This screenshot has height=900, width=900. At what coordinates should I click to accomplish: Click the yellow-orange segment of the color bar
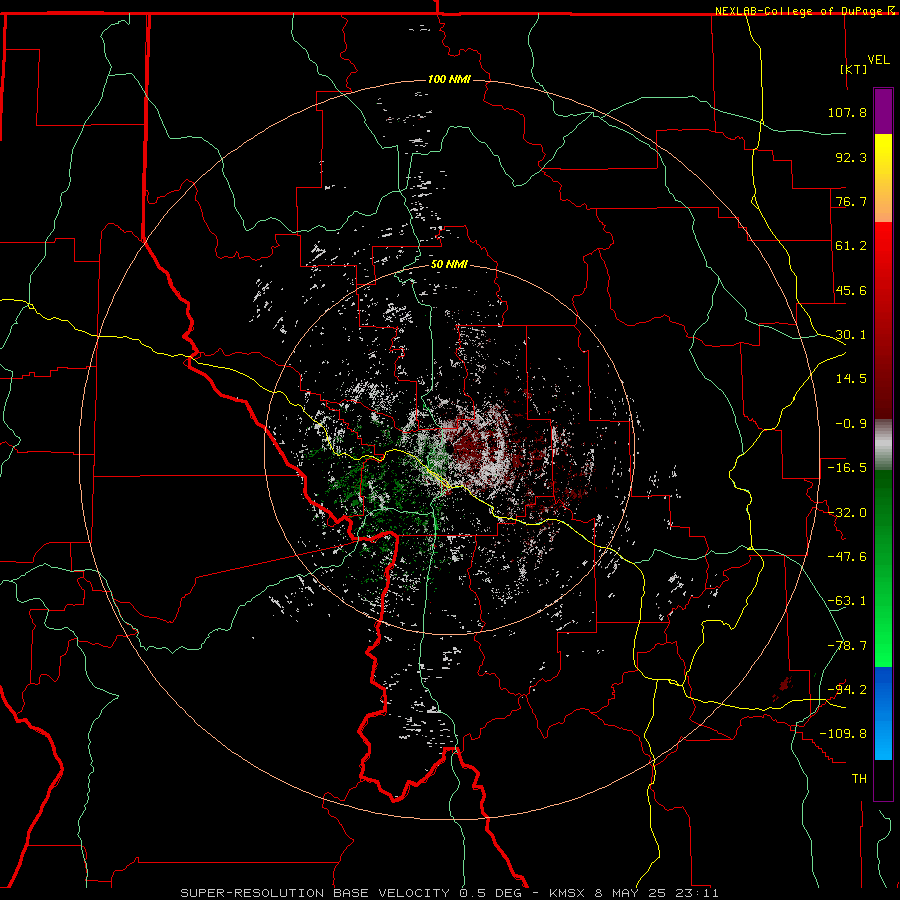[x=883, y=178]
